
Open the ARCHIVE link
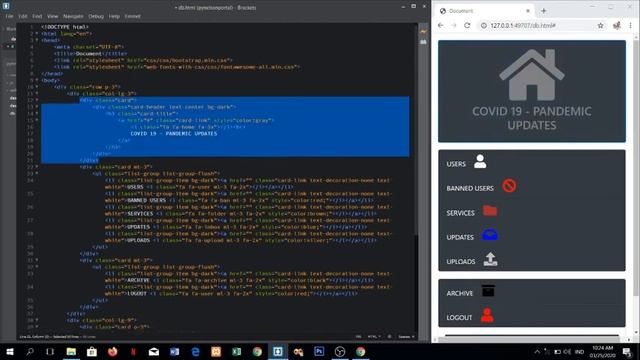pos(460,293)
